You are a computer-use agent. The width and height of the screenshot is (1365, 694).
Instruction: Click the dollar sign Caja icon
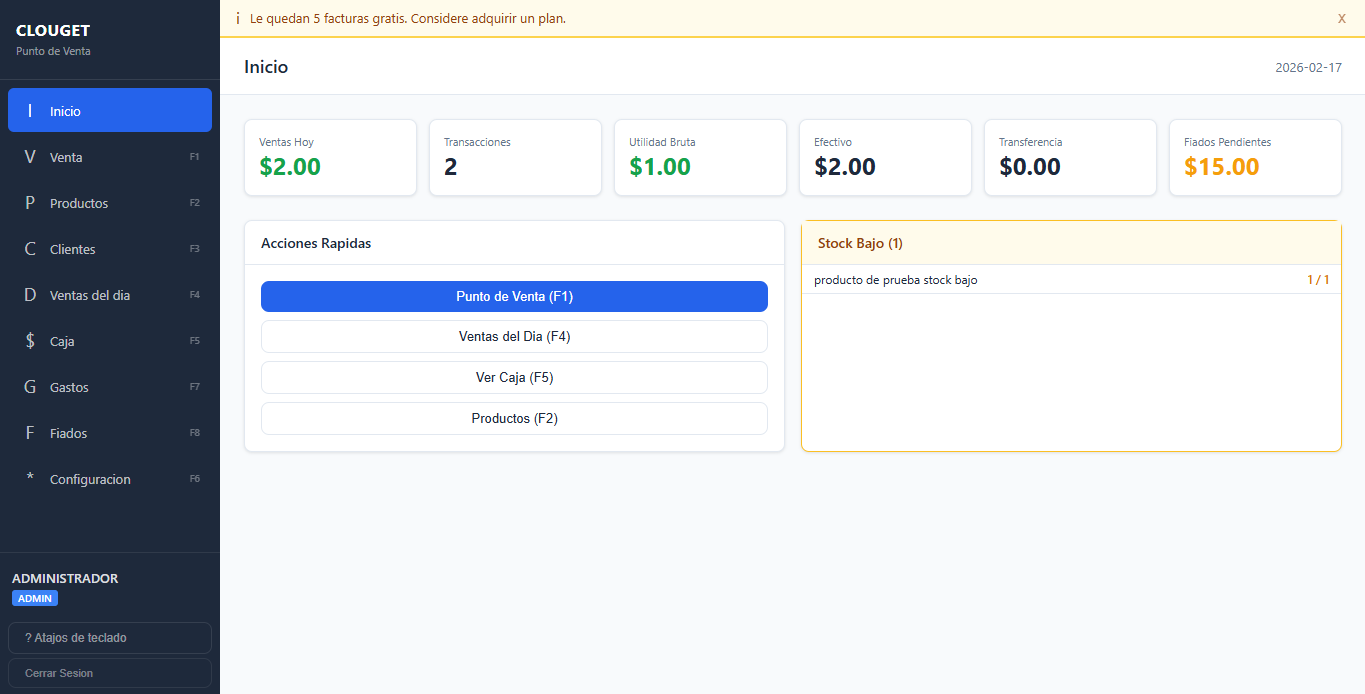point(30,341)
